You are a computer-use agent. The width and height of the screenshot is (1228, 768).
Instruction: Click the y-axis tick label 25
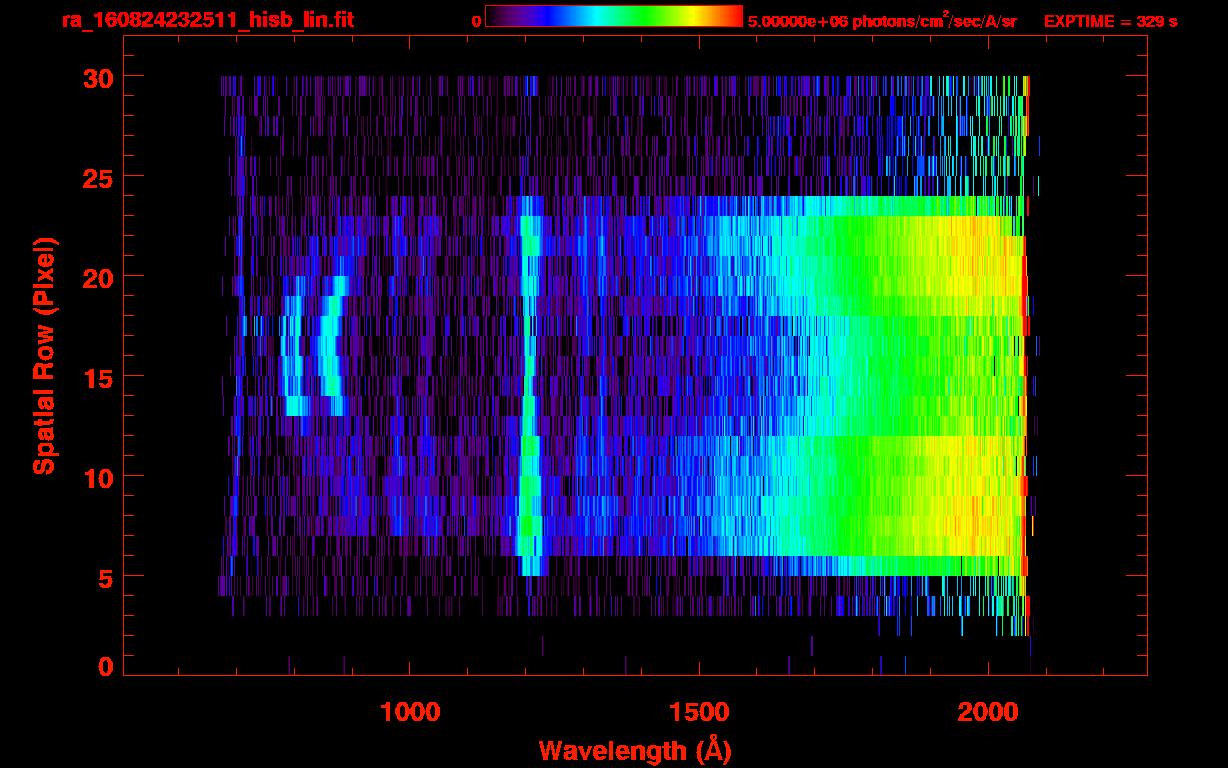pos(98,177)
